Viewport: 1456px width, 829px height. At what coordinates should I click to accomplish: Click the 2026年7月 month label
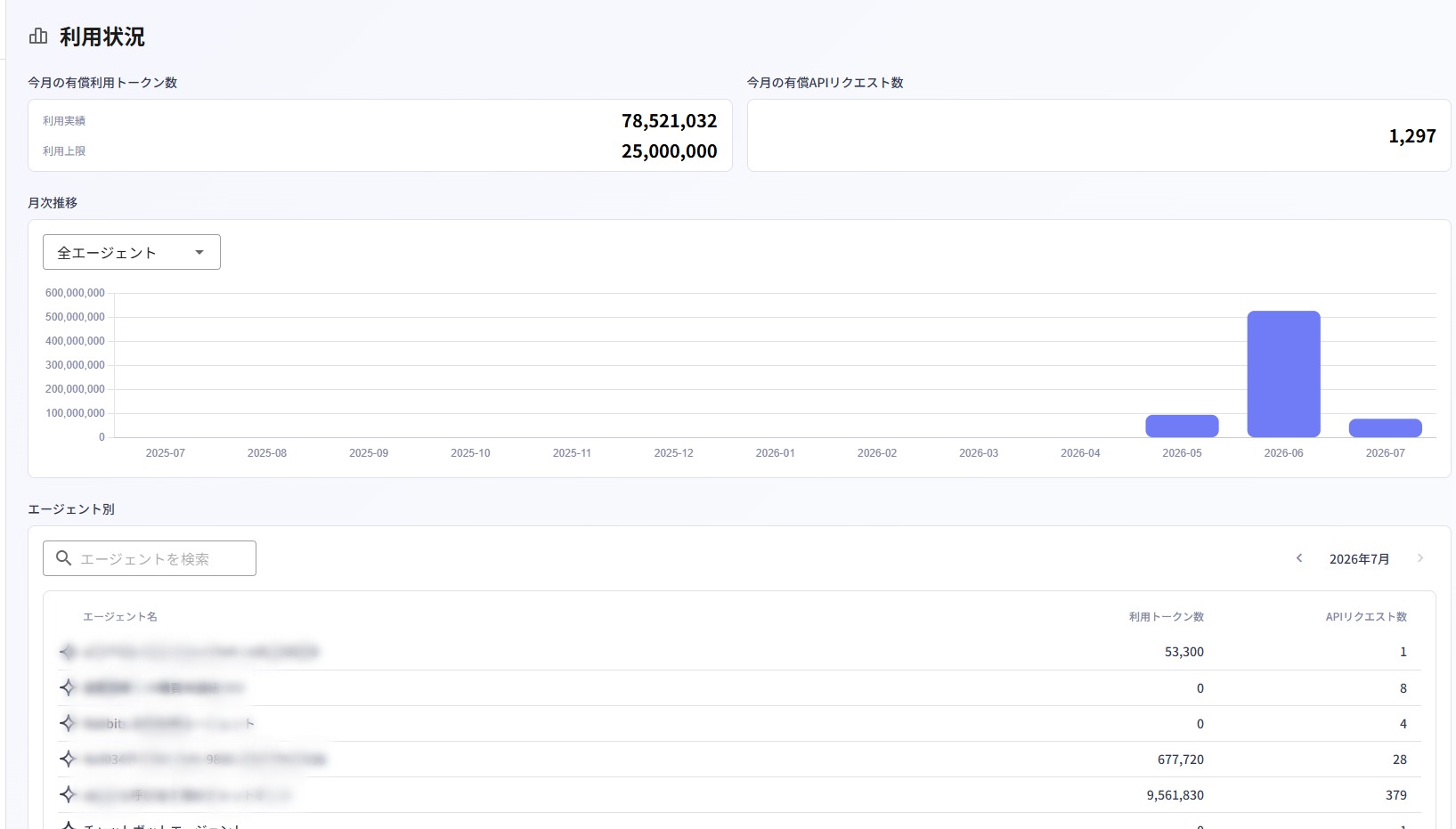click(1359, 559)
